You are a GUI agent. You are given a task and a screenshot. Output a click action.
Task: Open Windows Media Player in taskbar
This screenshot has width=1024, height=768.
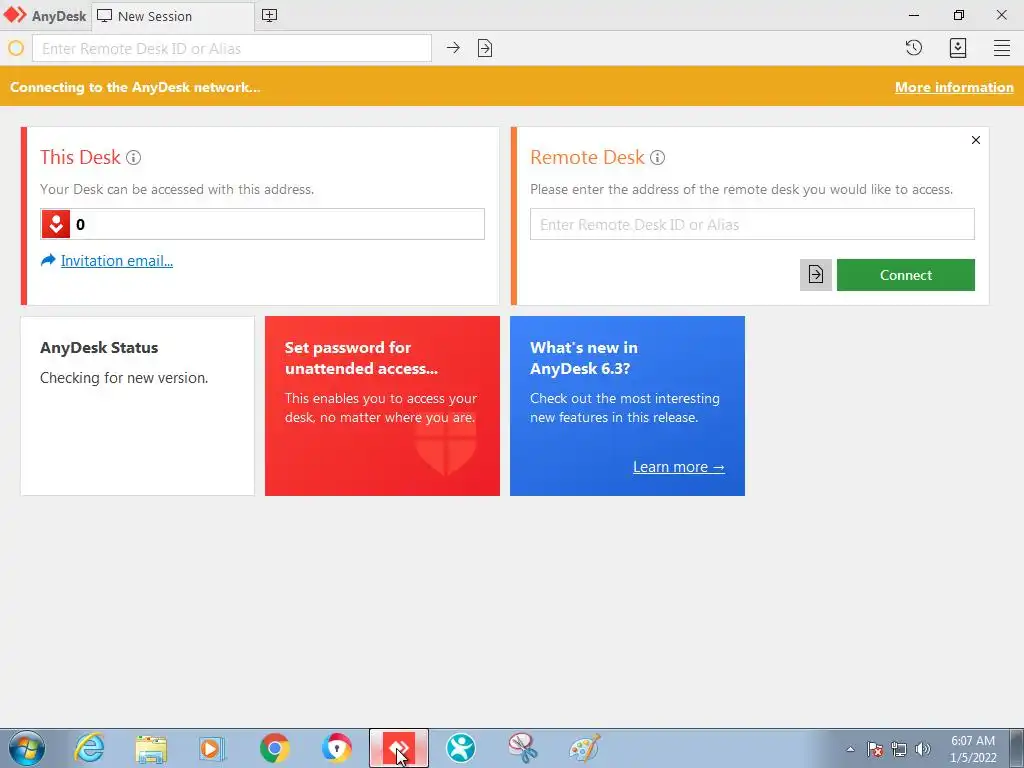click(213, 749)
